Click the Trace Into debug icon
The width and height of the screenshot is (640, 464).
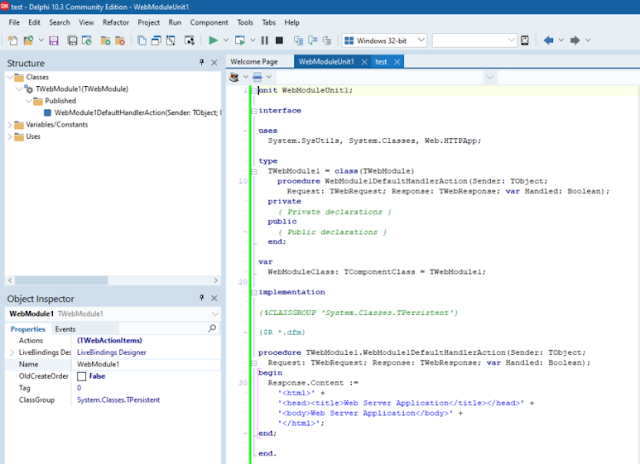pyautogui.click(x=298, y=40)
